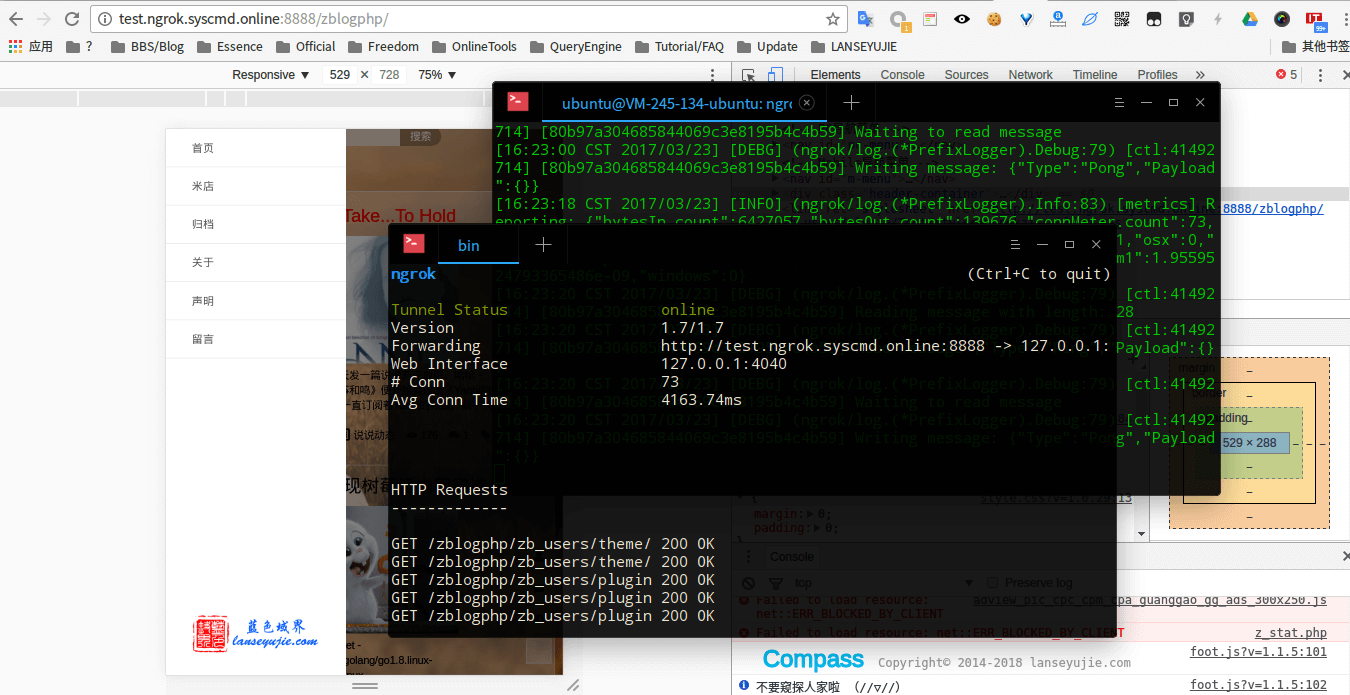Open the grey lightning bolt extension
Image resolution: width=1350 pixels, height=695 pixels.
(1218, 19)
